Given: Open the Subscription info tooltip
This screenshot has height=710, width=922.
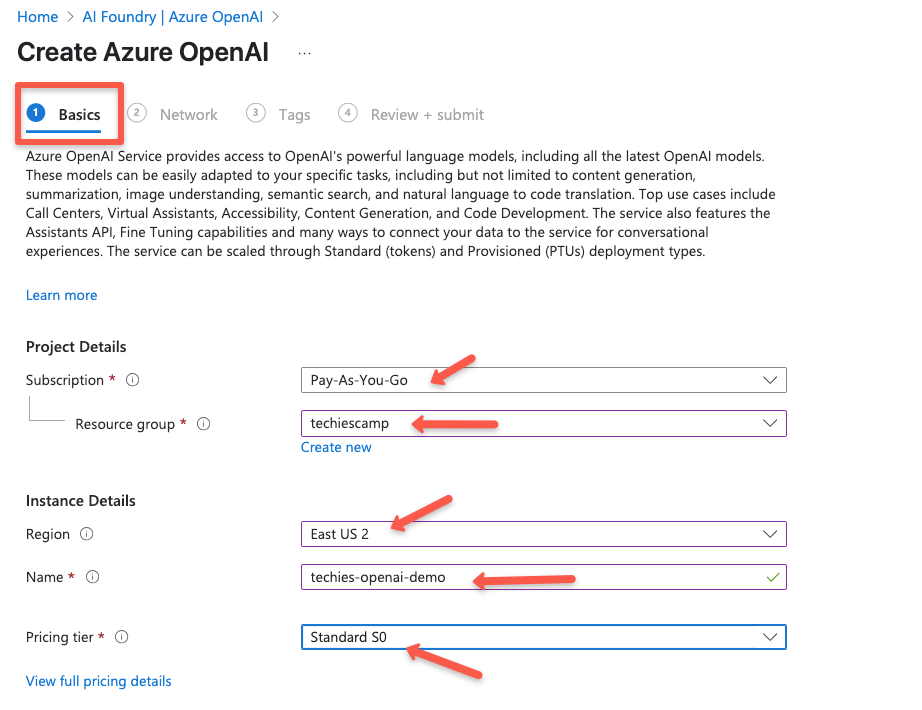Looking at the screenshot, I should (131, 380).
